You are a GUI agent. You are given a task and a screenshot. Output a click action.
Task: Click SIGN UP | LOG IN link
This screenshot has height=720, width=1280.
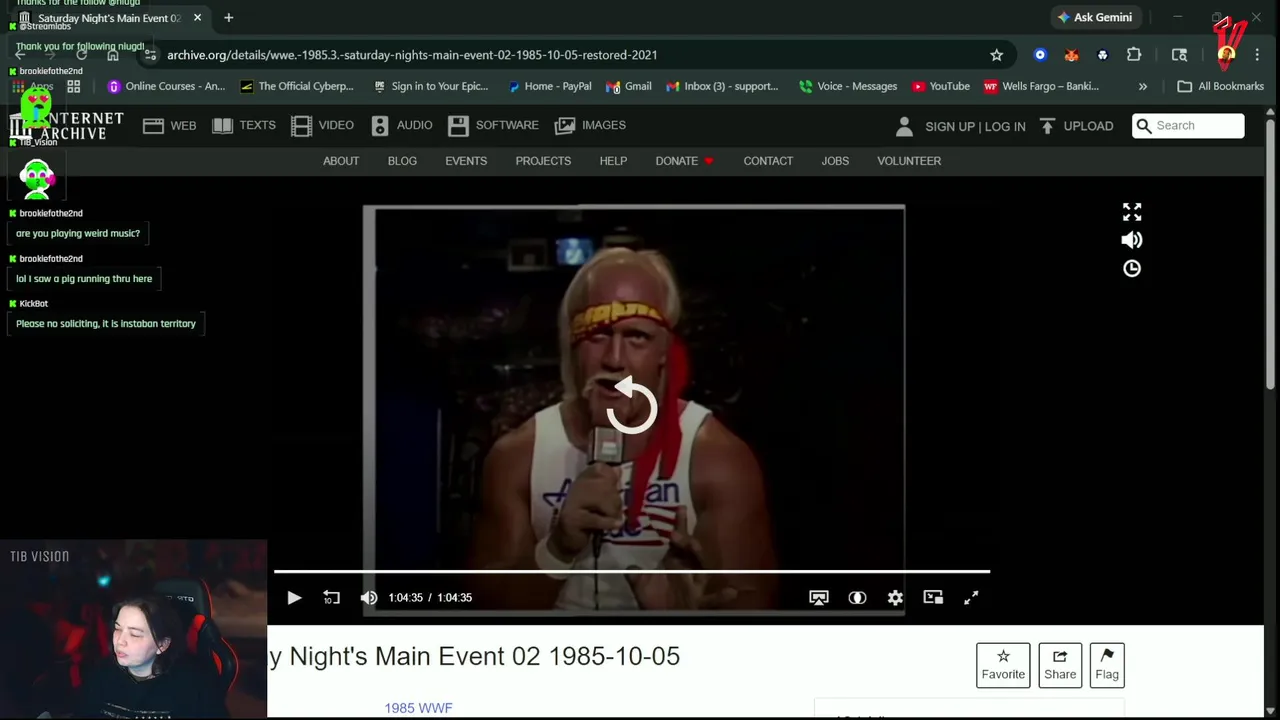975,126
